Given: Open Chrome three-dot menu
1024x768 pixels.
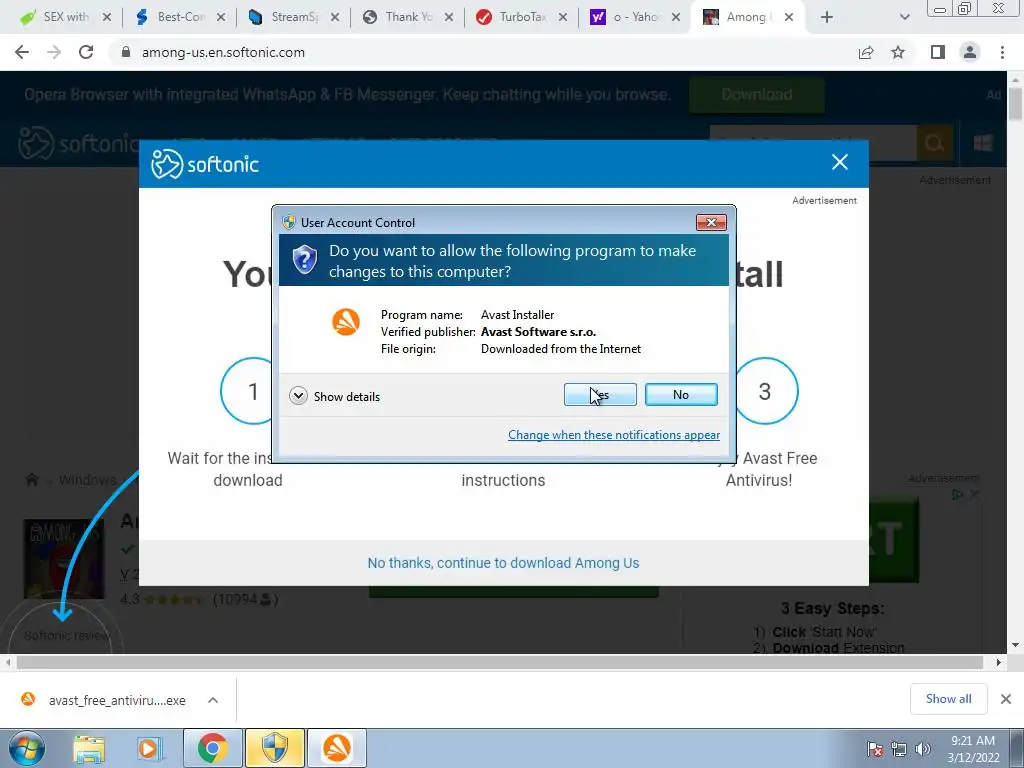Looking at the screenshot, I should tap(1002, 52).
